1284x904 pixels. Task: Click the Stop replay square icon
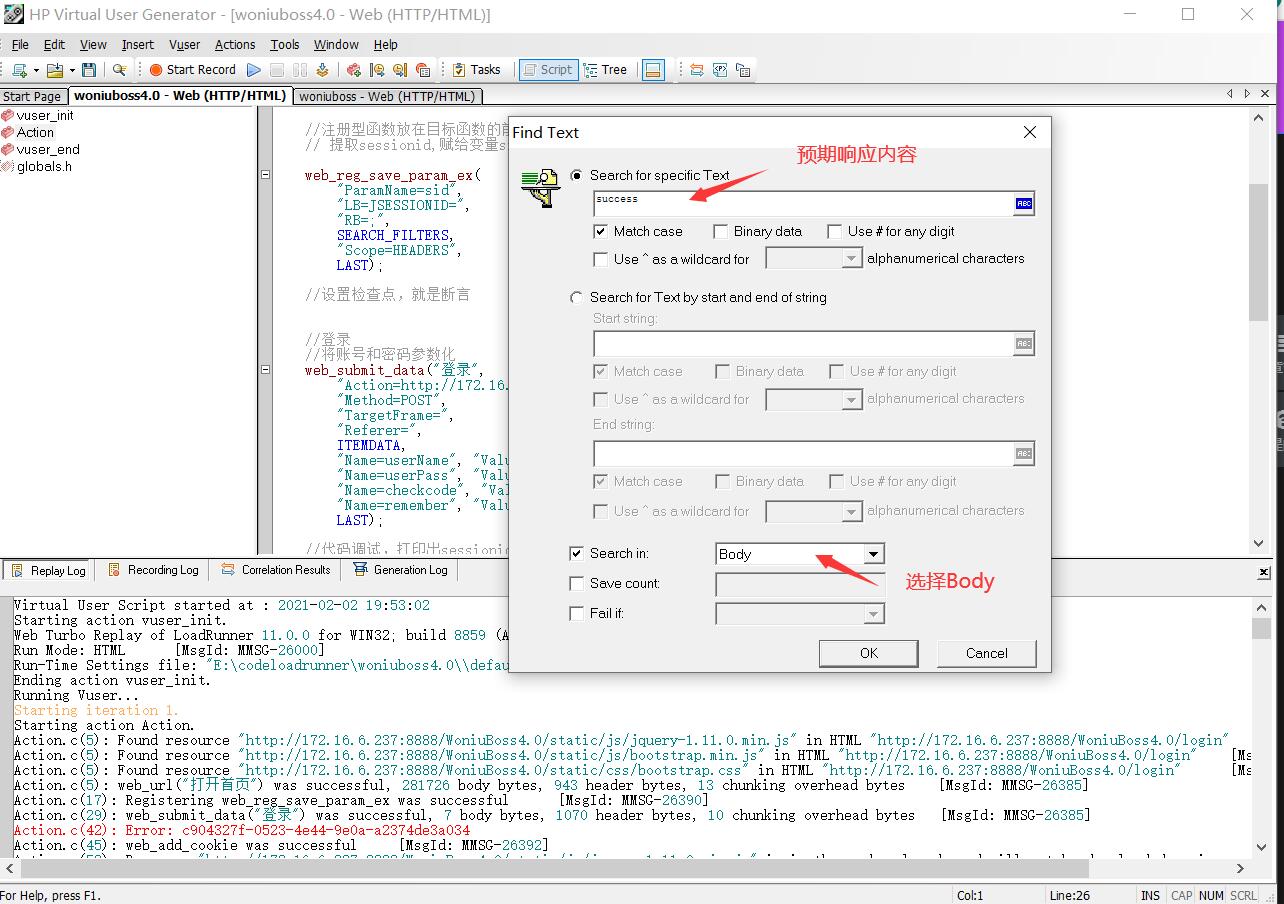point(277,70)
